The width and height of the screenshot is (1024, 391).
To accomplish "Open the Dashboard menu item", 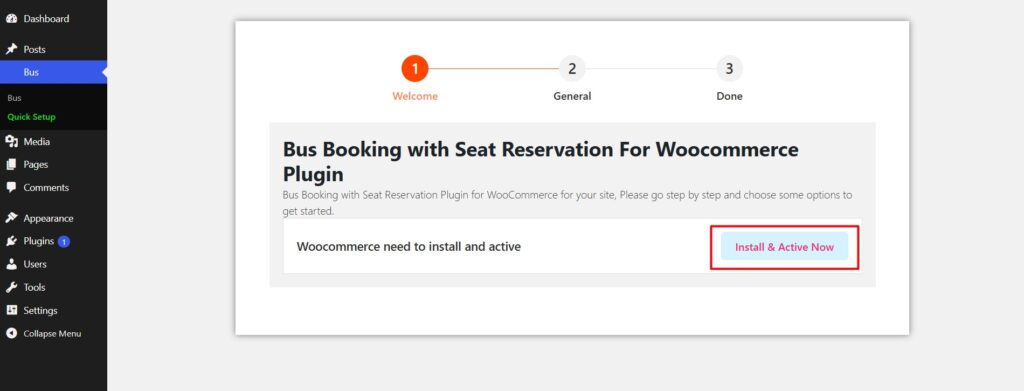I will [x=54, y=19].
